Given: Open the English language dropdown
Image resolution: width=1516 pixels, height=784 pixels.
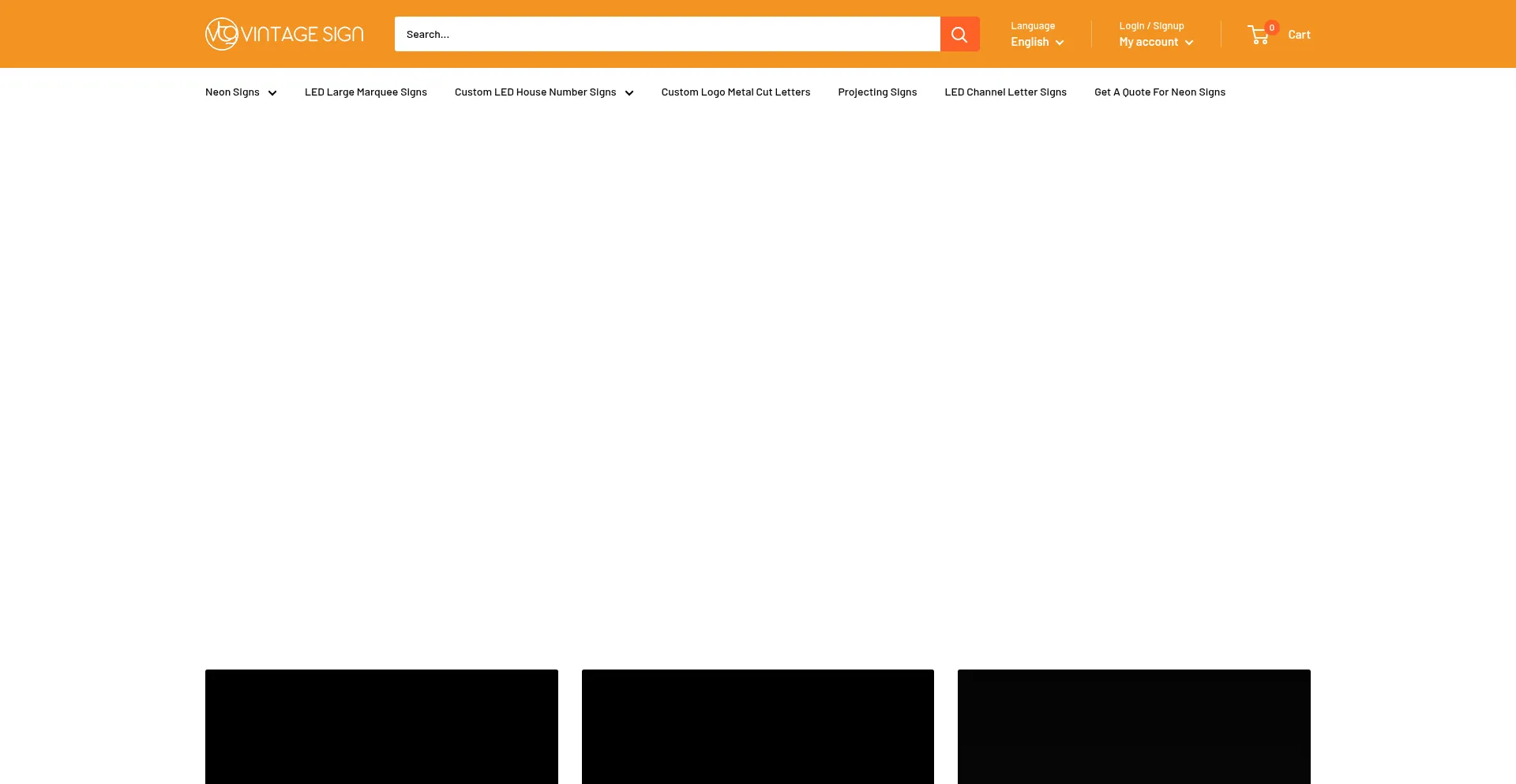Looking at the screenshot, I should tap(1037, 42).
